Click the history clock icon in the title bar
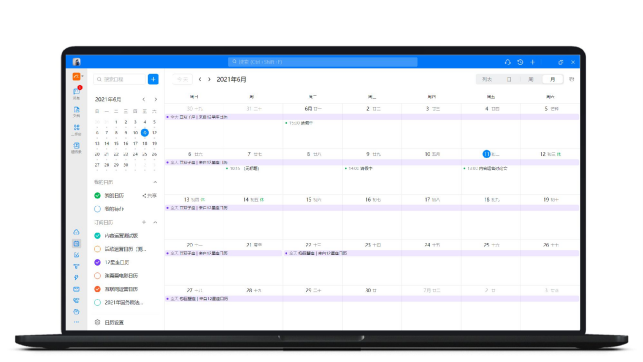643x362 pixels. tap(520, 62)
